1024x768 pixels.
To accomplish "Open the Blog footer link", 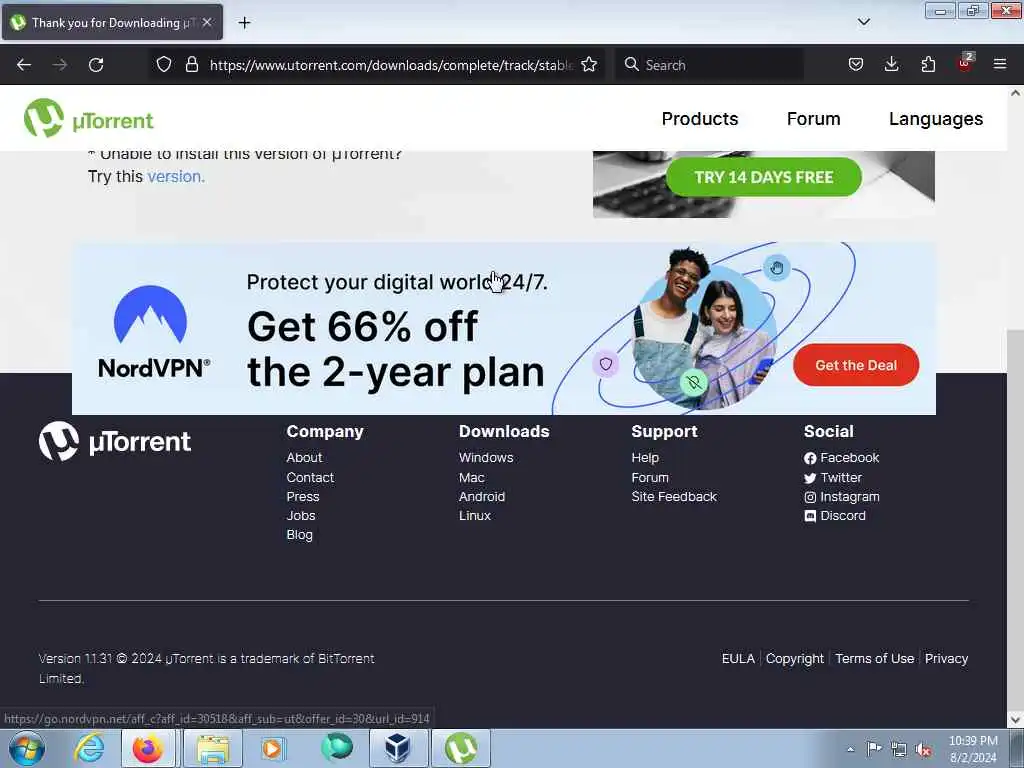I will [300, 534].
